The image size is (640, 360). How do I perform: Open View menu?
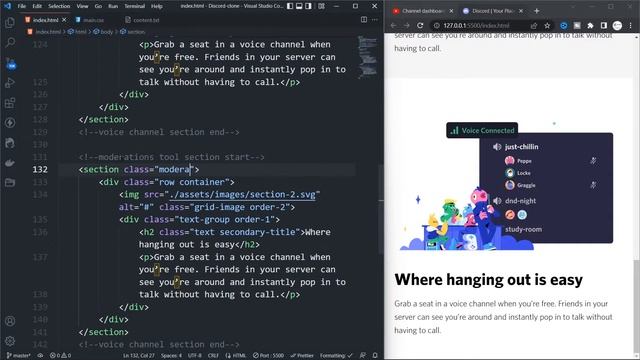tap(82, 6)
